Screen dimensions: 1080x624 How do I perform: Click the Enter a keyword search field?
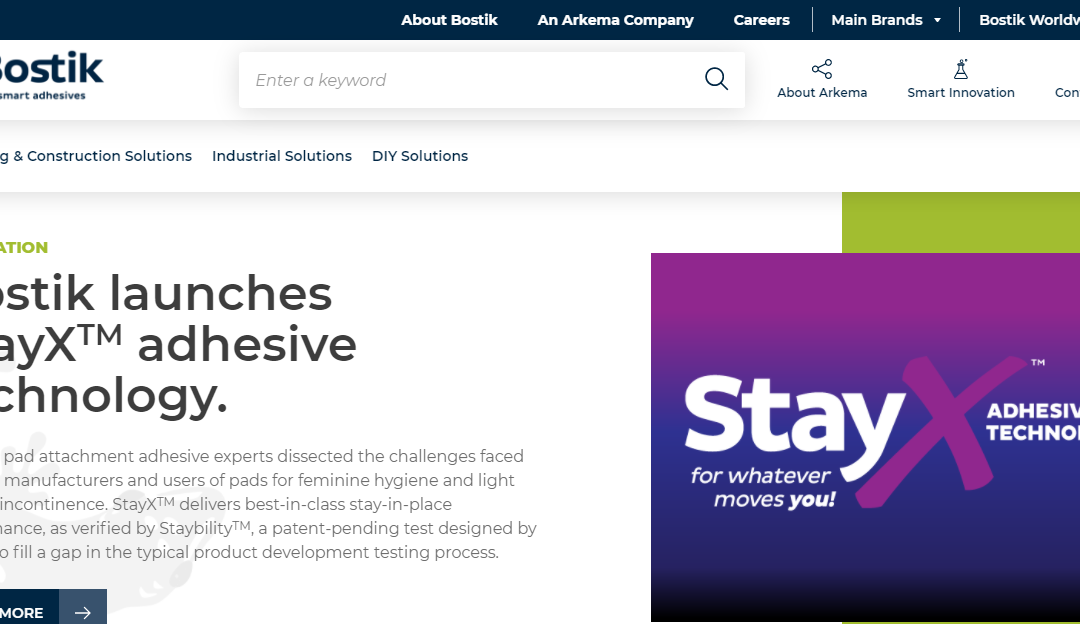coord(492,80)
